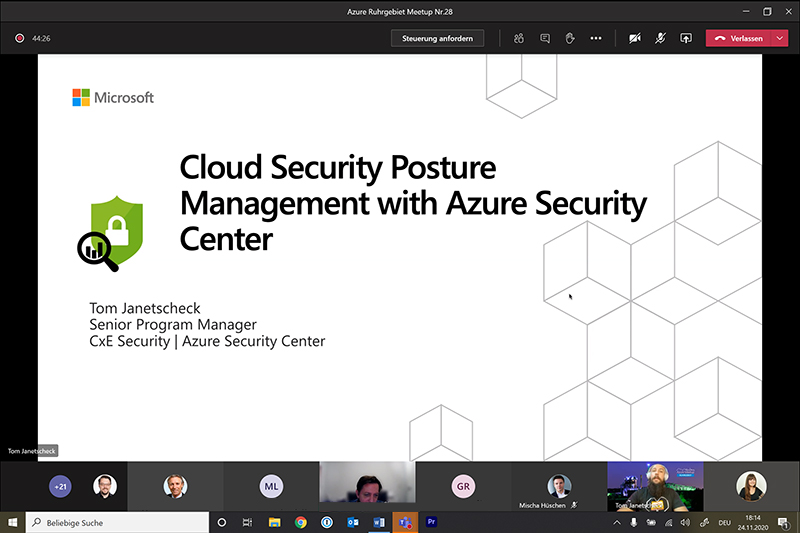Open the clock showing 18:14
800x533 pixels.
[753, 522]
